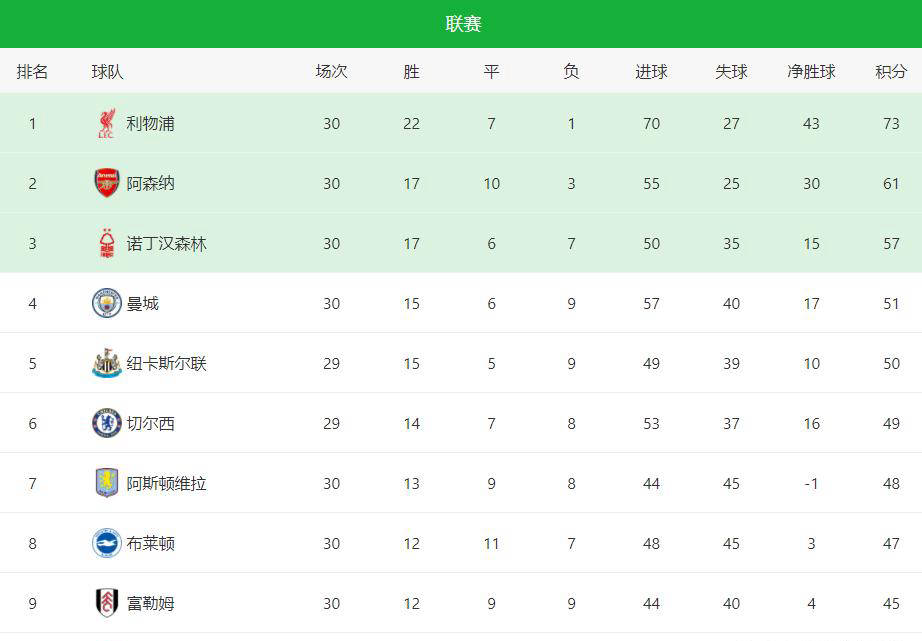Click the Manchester City badge icon
The image size is (922, 641).
[106, 304]
